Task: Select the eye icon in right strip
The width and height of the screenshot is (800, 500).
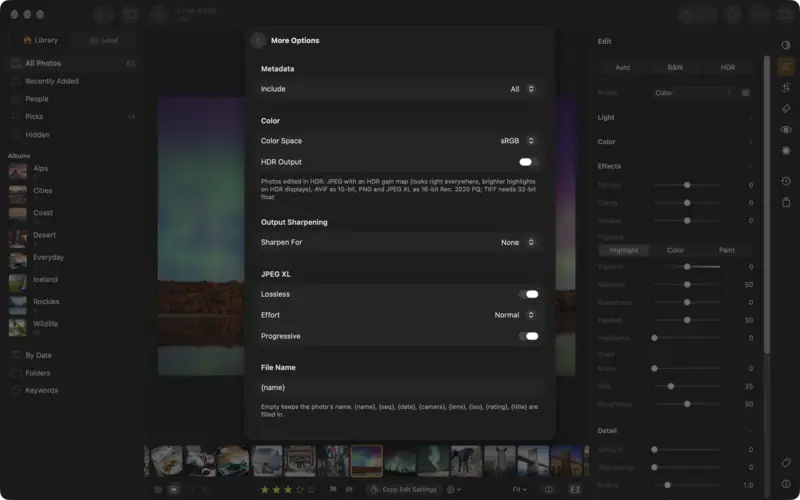Action: point(786,130)
